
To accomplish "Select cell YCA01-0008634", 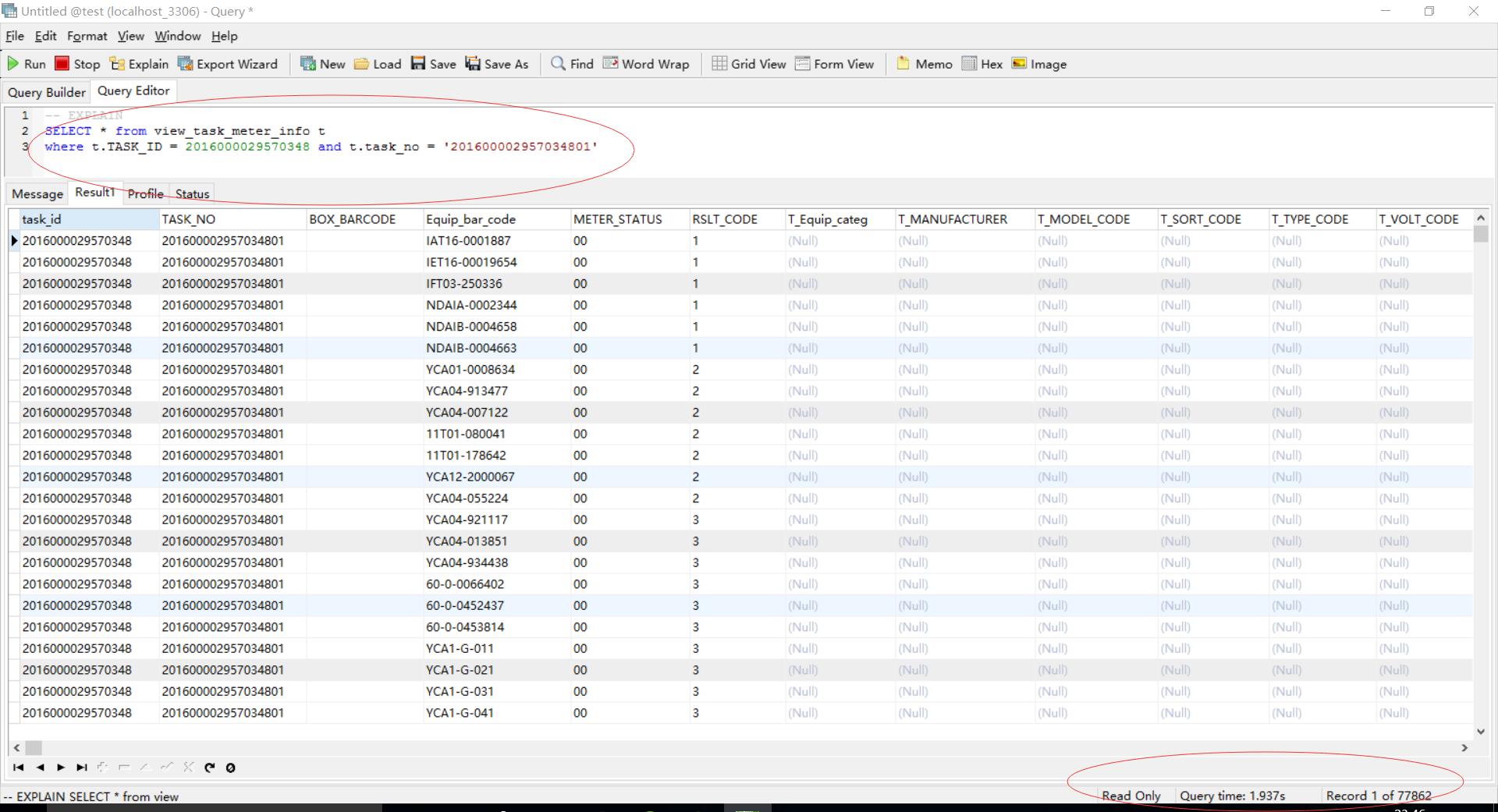I will [x=496, y=370].
